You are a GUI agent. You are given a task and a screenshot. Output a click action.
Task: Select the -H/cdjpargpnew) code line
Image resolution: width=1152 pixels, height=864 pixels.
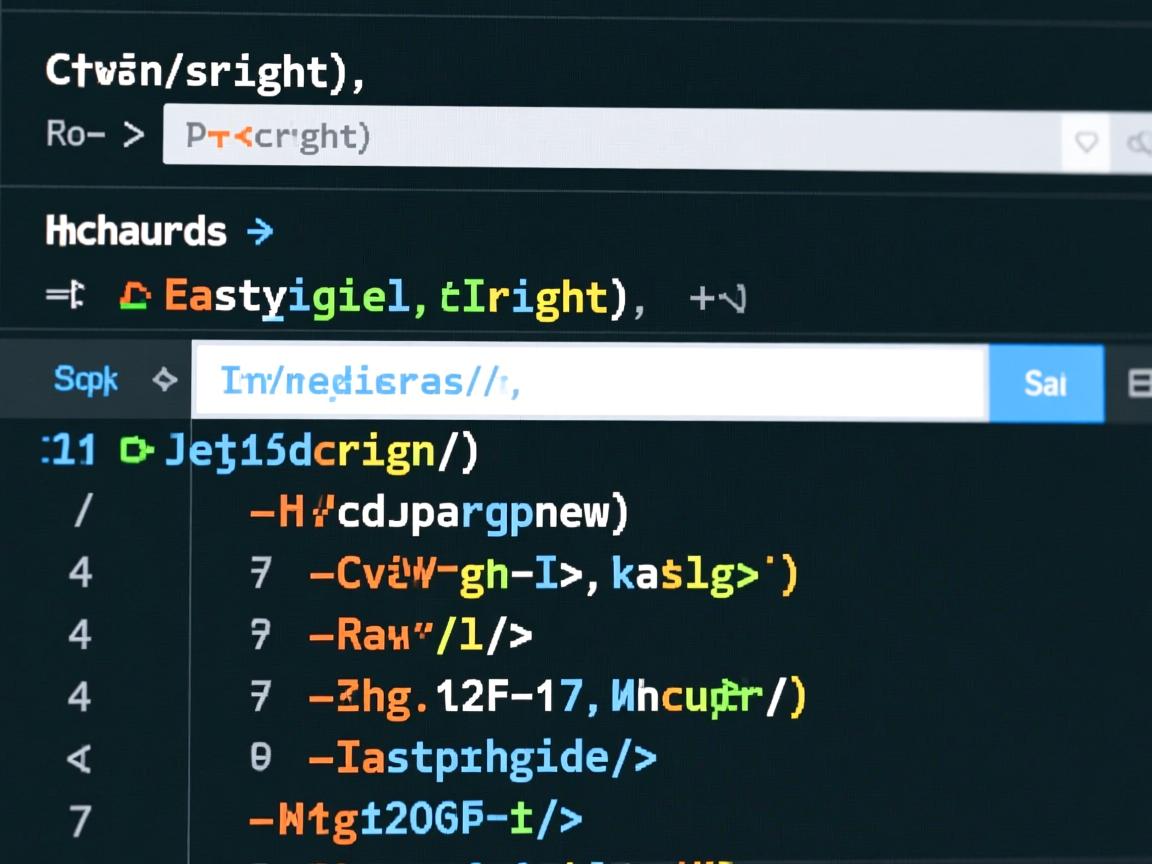tap(438, 512)
